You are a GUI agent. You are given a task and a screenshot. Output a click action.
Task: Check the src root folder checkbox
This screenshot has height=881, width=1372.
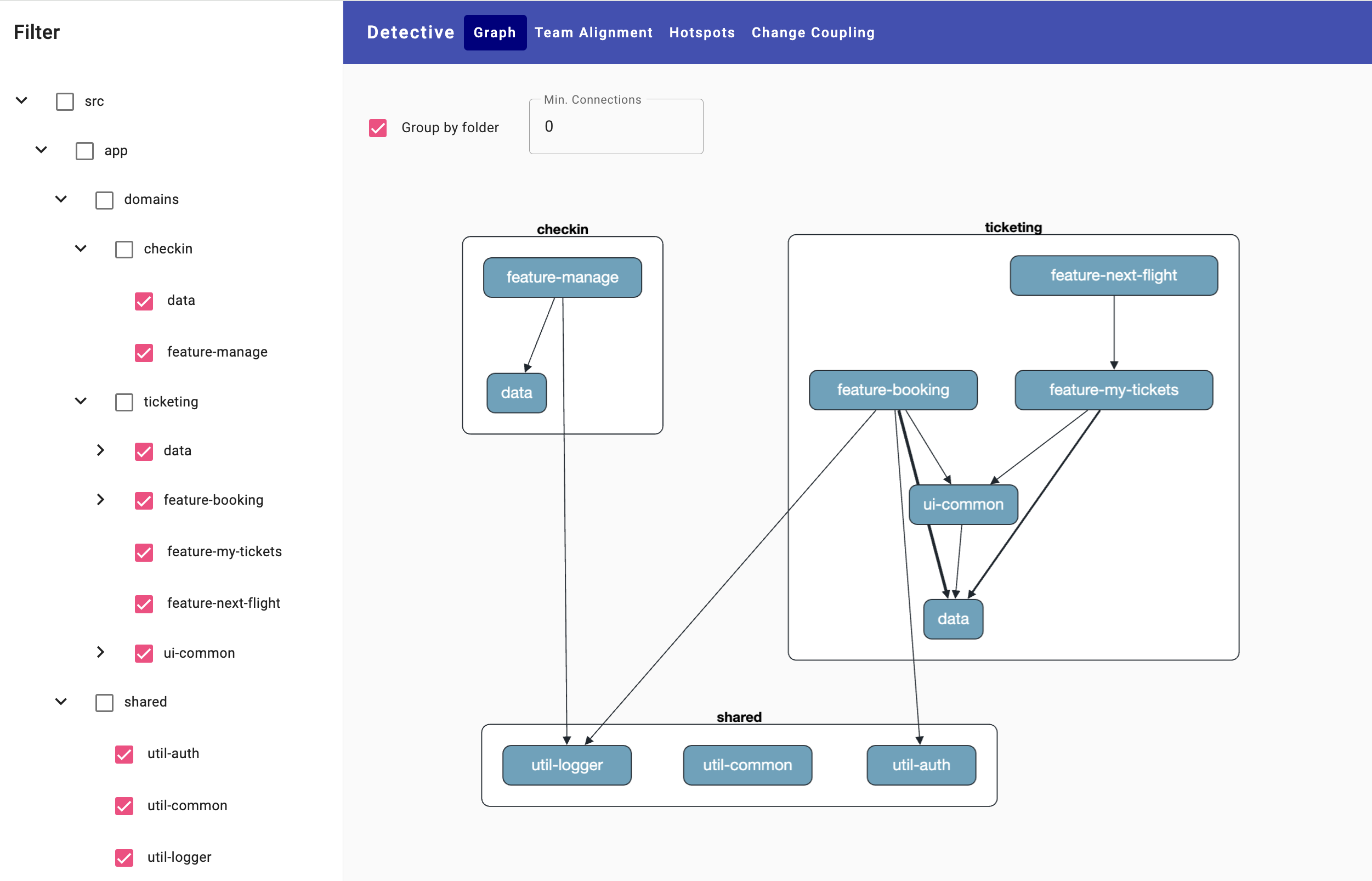(65, 102)
